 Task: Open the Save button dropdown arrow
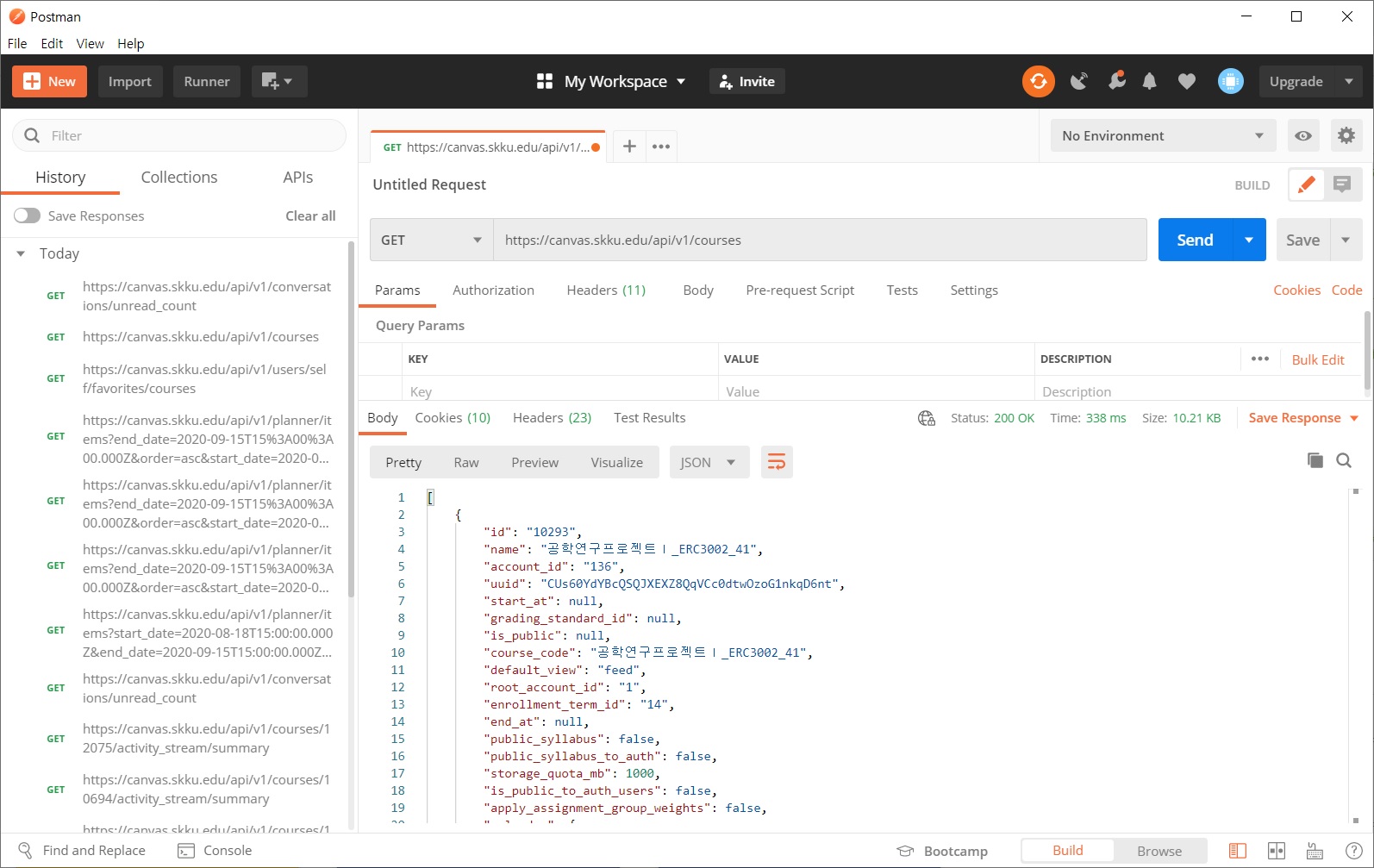1346,240
